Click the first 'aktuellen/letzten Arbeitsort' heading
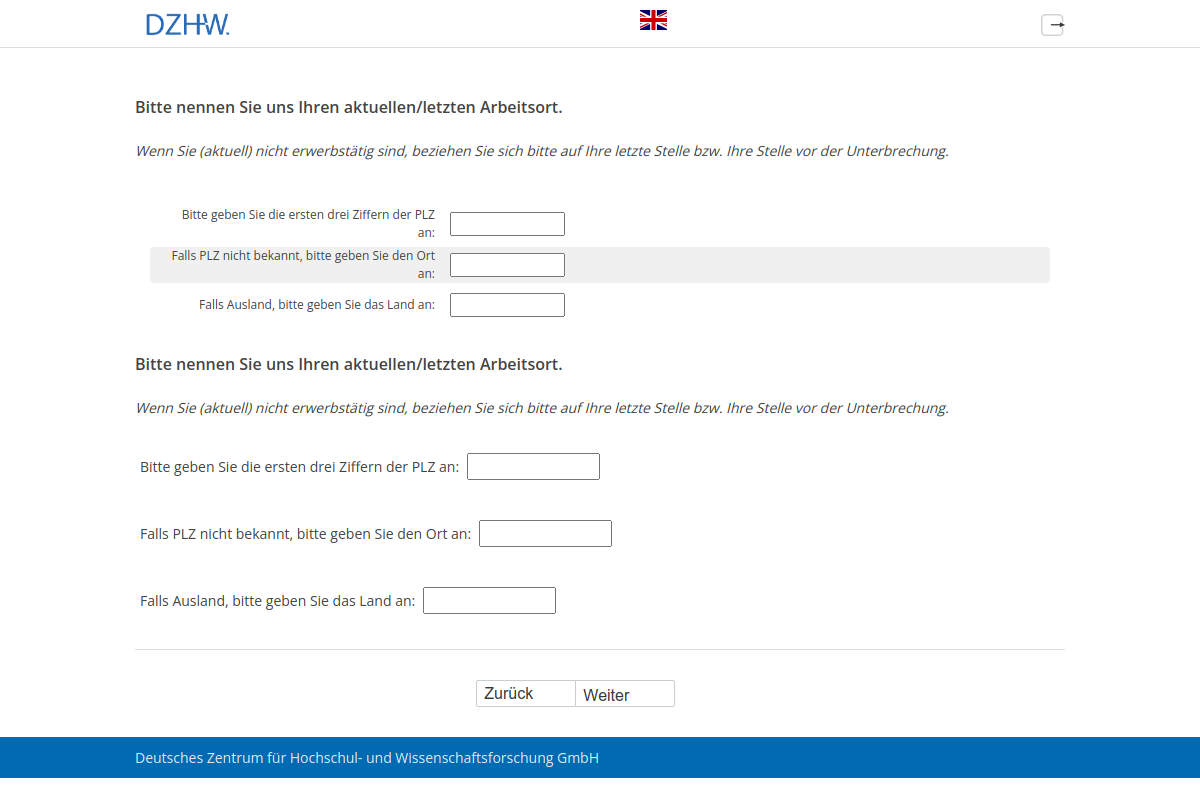The width and height of the screenshot is (1200, 787). tap(348, 107)
